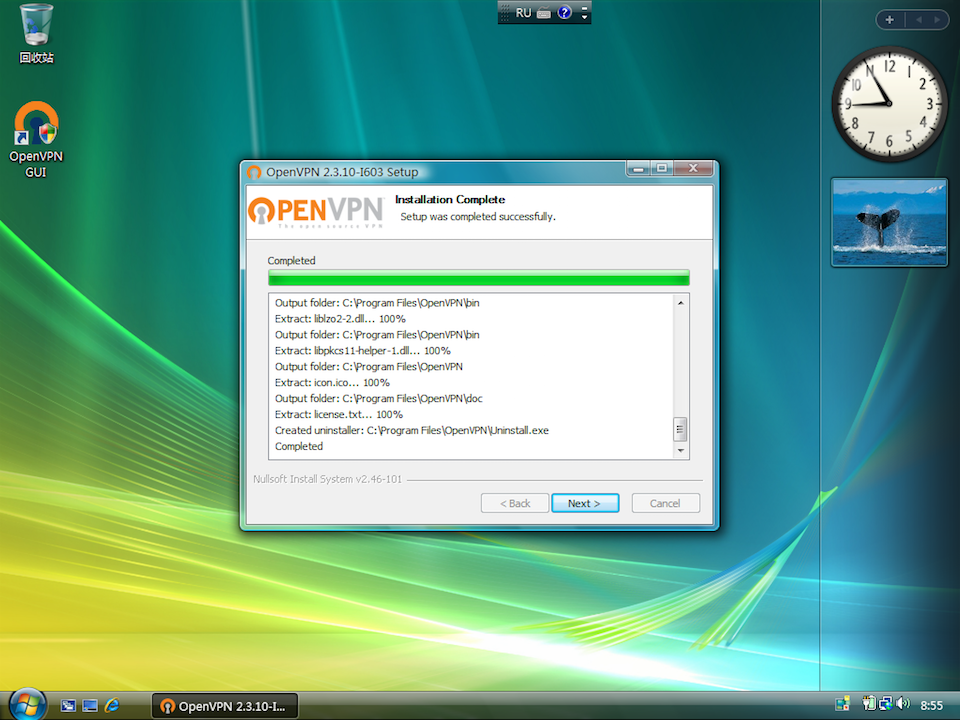The height and width of the screenshot is (720, 960).
Task: Select log line 'Created uninstaller: ...Uninstall.exe'
Action: click(x=411, y=430)
